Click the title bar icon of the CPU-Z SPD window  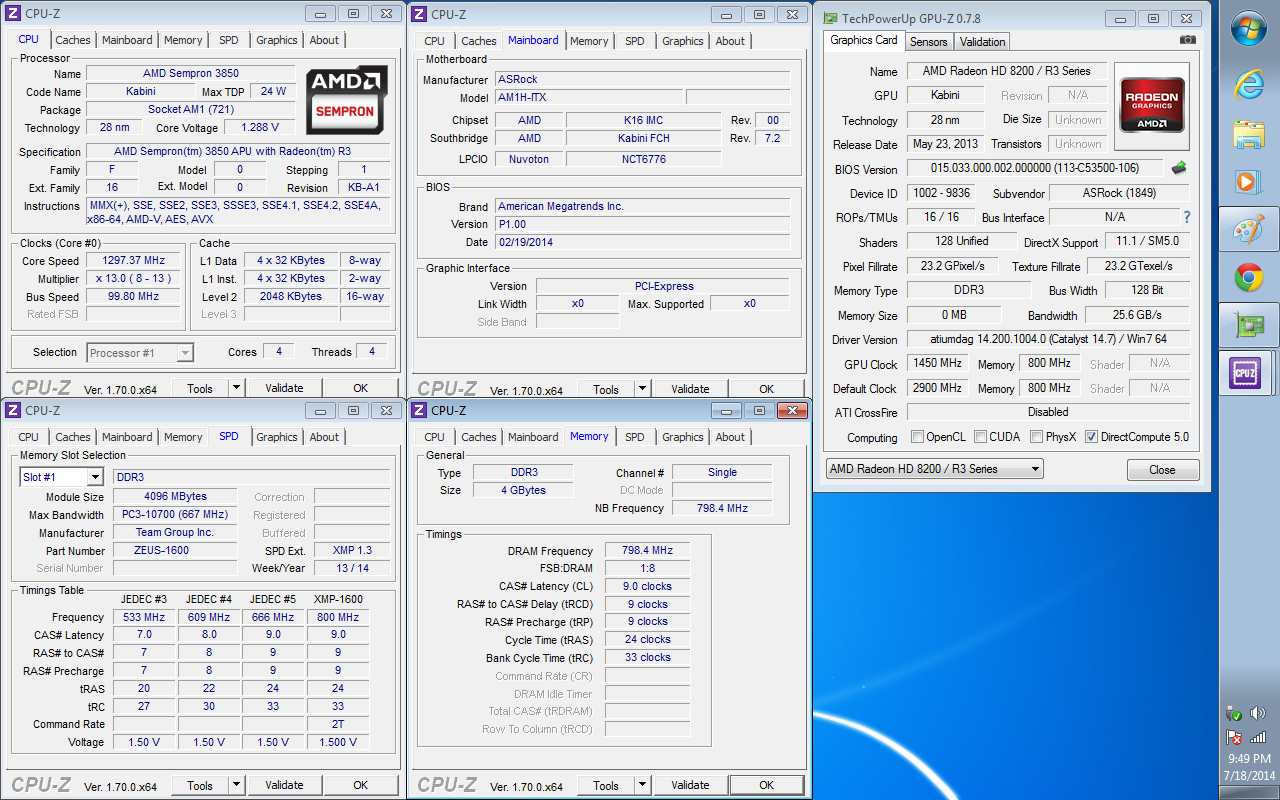(14, 410)
